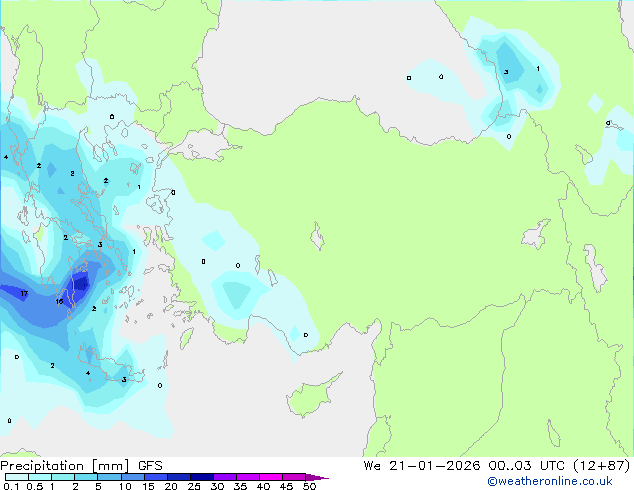This screenshot has height=490, width=634.
Task: Select the navy legend swatch between 25 and 30
Action: point(202,477)
